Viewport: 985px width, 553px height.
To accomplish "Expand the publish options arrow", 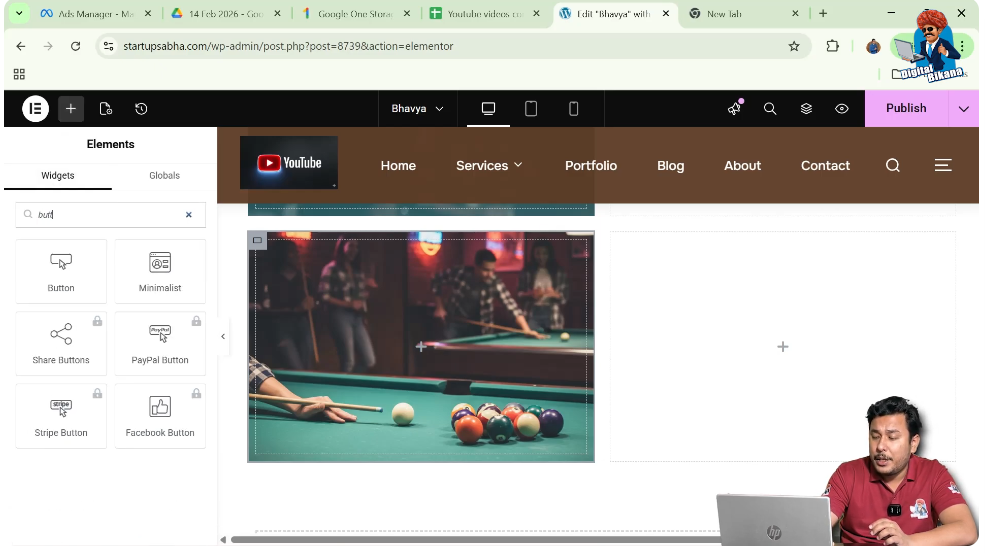I will click(964, 109).
